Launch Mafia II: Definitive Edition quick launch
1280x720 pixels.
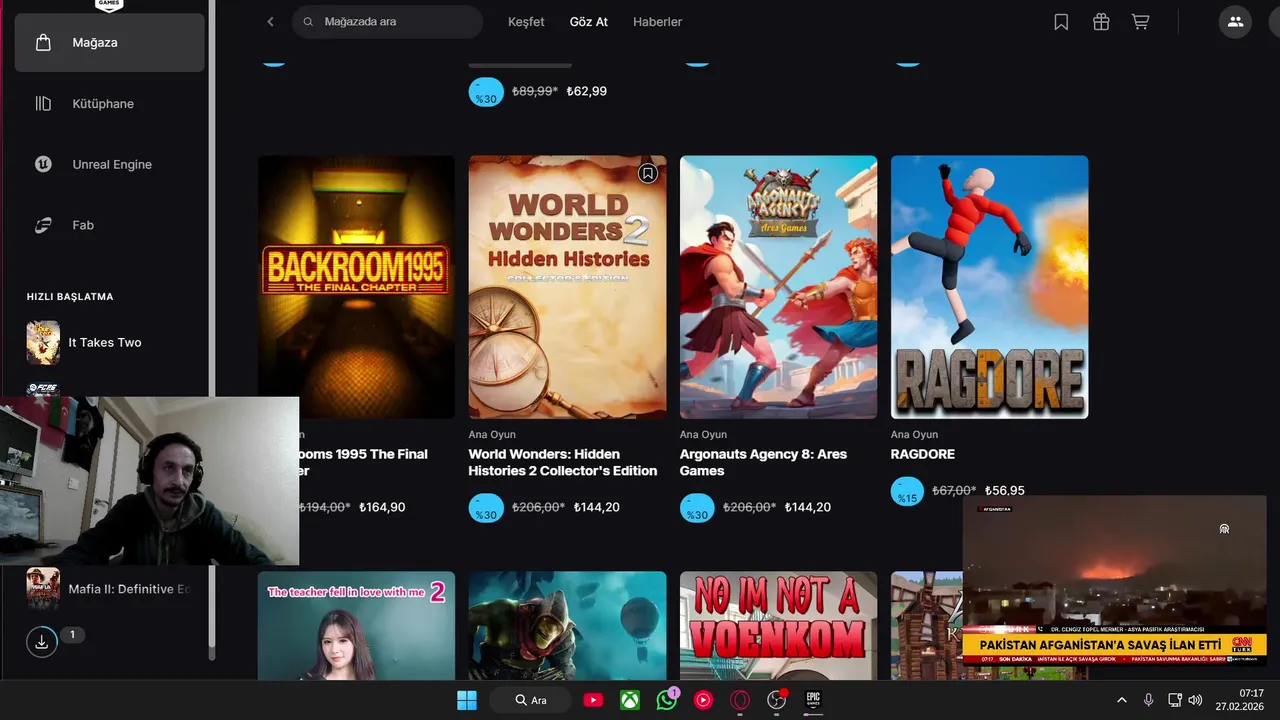point(109,589)
